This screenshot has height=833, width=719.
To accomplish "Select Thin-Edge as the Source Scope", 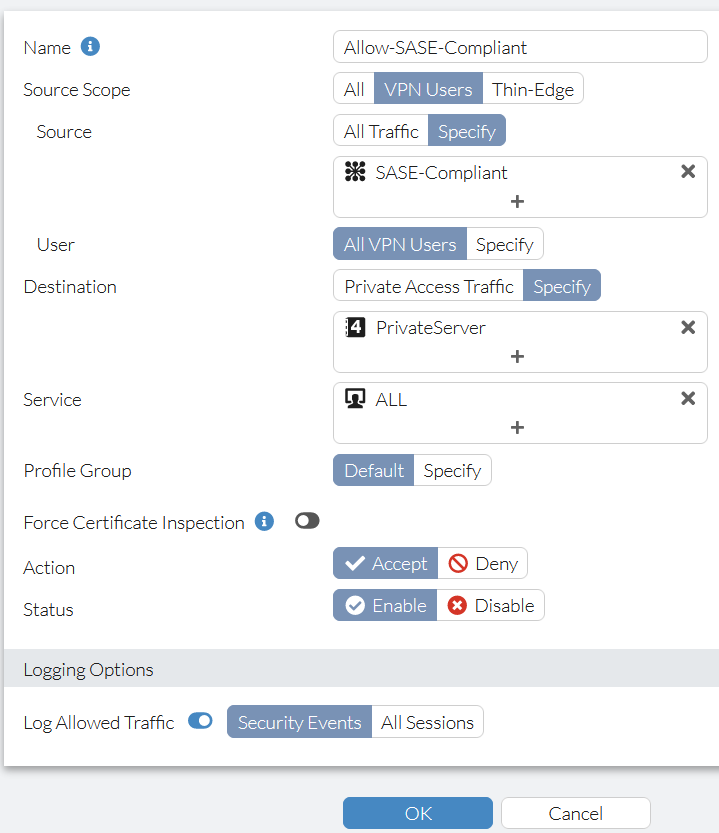I will [x=533, y=88].
